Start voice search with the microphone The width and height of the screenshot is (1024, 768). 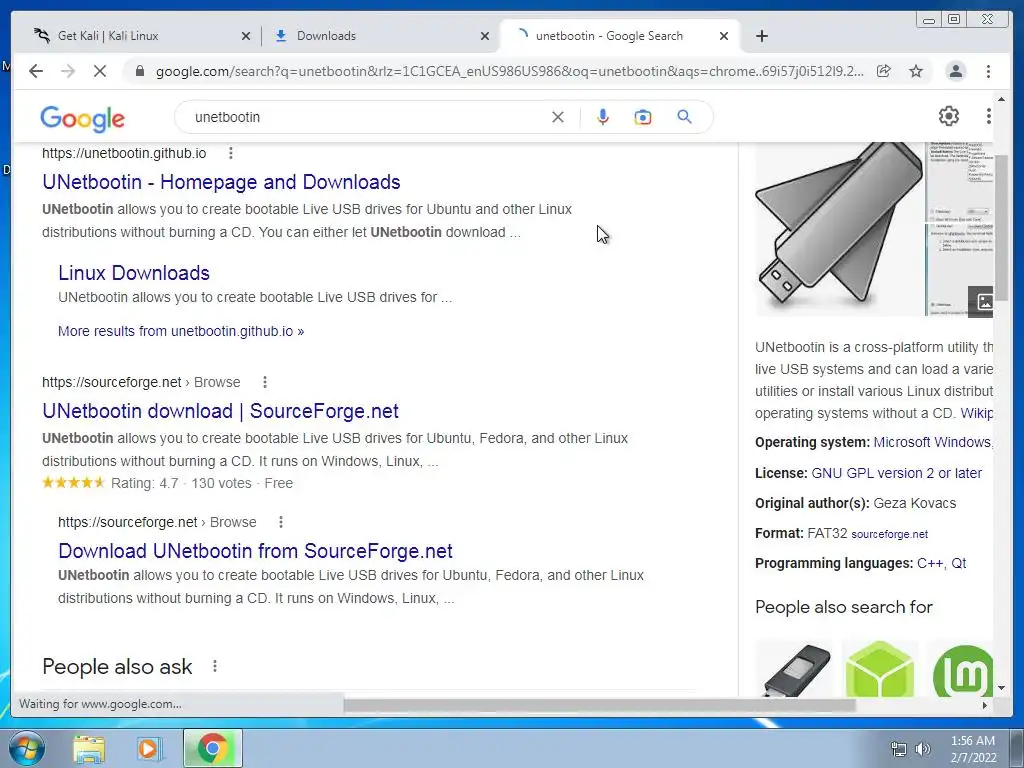tap(603, 117)
